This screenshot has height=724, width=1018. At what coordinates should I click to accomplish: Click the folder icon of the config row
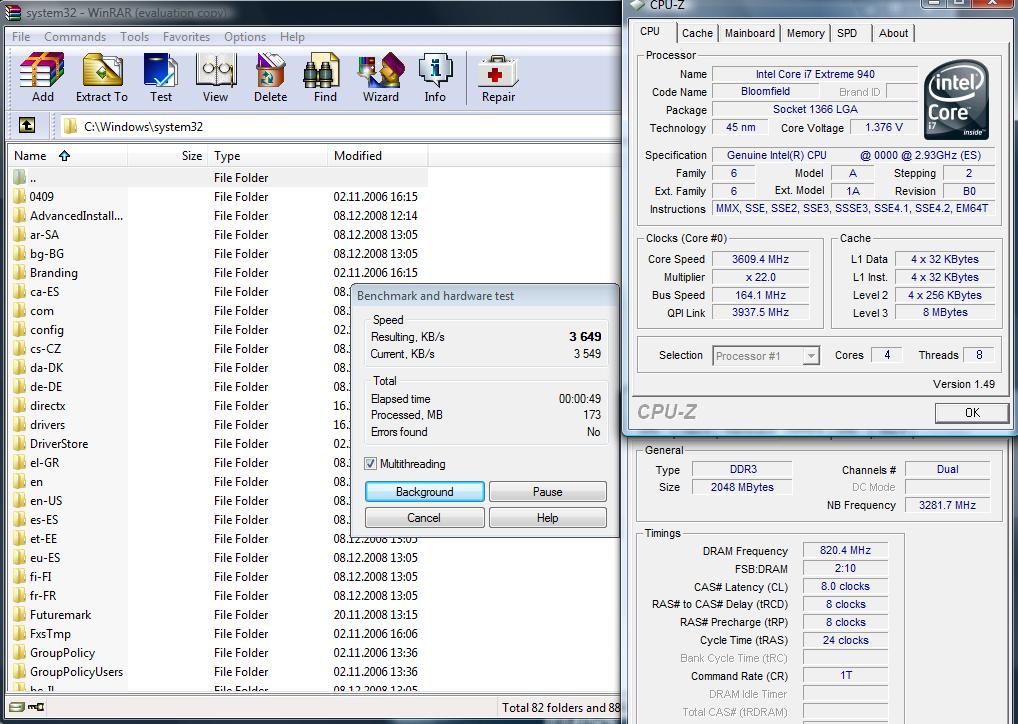click(19, 330)
